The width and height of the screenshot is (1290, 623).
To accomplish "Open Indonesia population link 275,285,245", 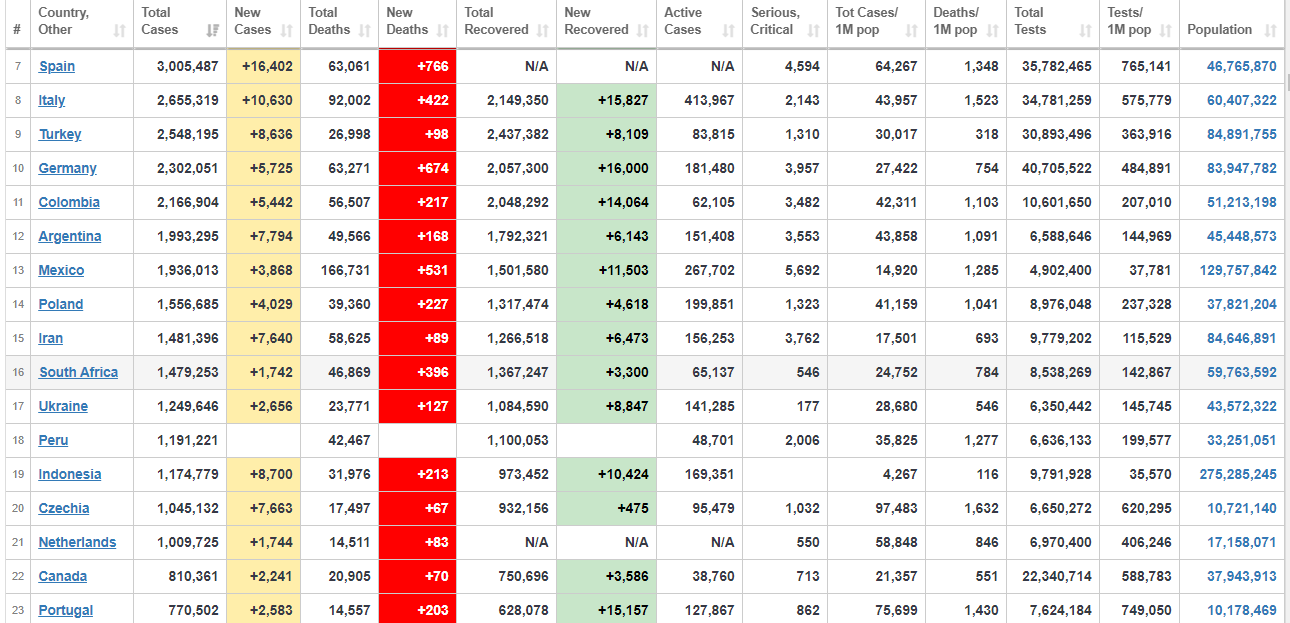I will click(x=1238, y=474).
